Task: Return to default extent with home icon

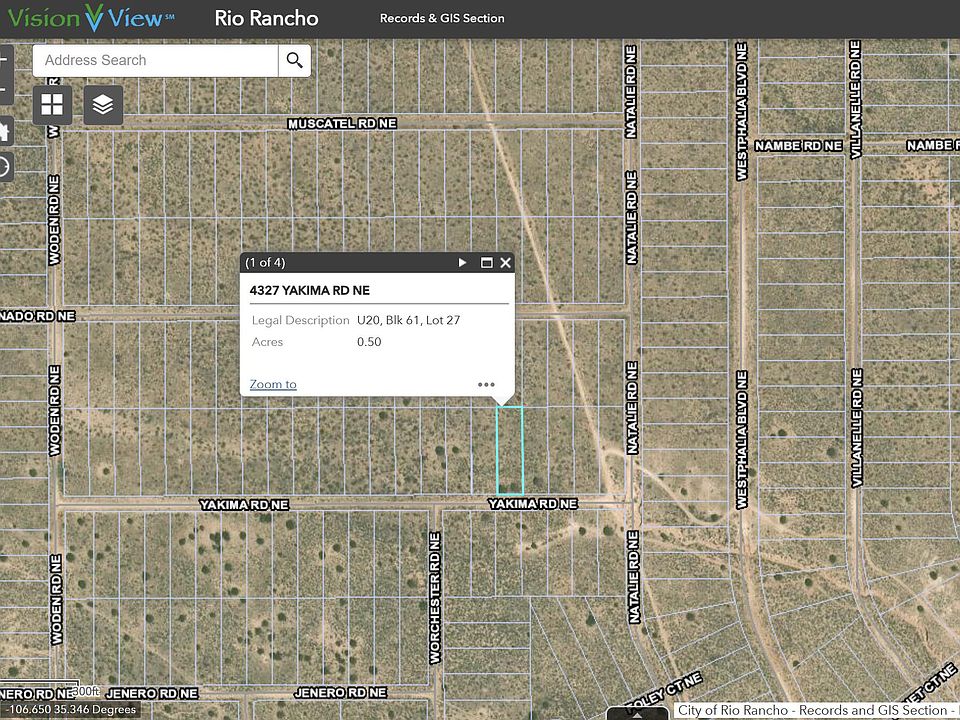Action: click(4, 131)
